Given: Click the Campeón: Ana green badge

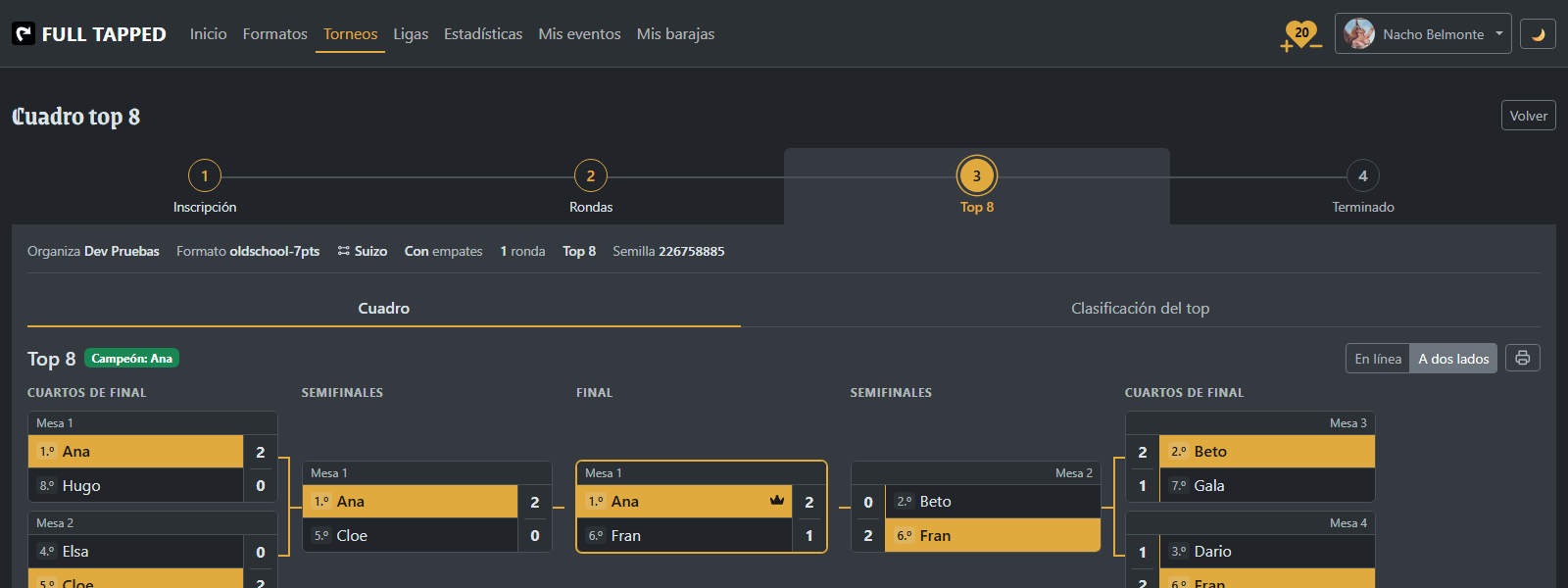Looking at the screenshot, I should click(131, 359).
